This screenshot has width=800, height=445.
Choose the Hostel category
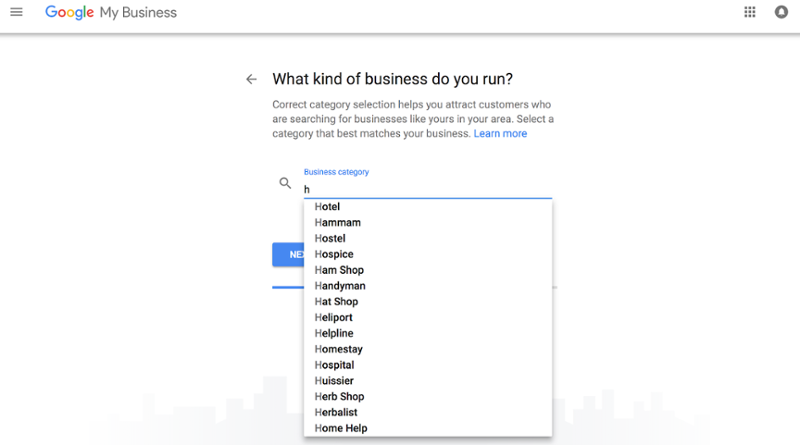point(428,238)
